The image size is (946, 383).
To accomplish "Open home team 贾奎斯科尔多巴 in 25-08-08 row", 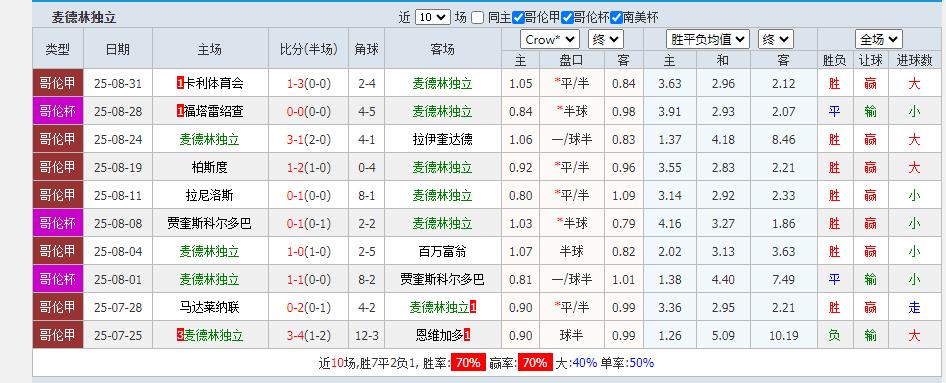I will click(209, 223).
